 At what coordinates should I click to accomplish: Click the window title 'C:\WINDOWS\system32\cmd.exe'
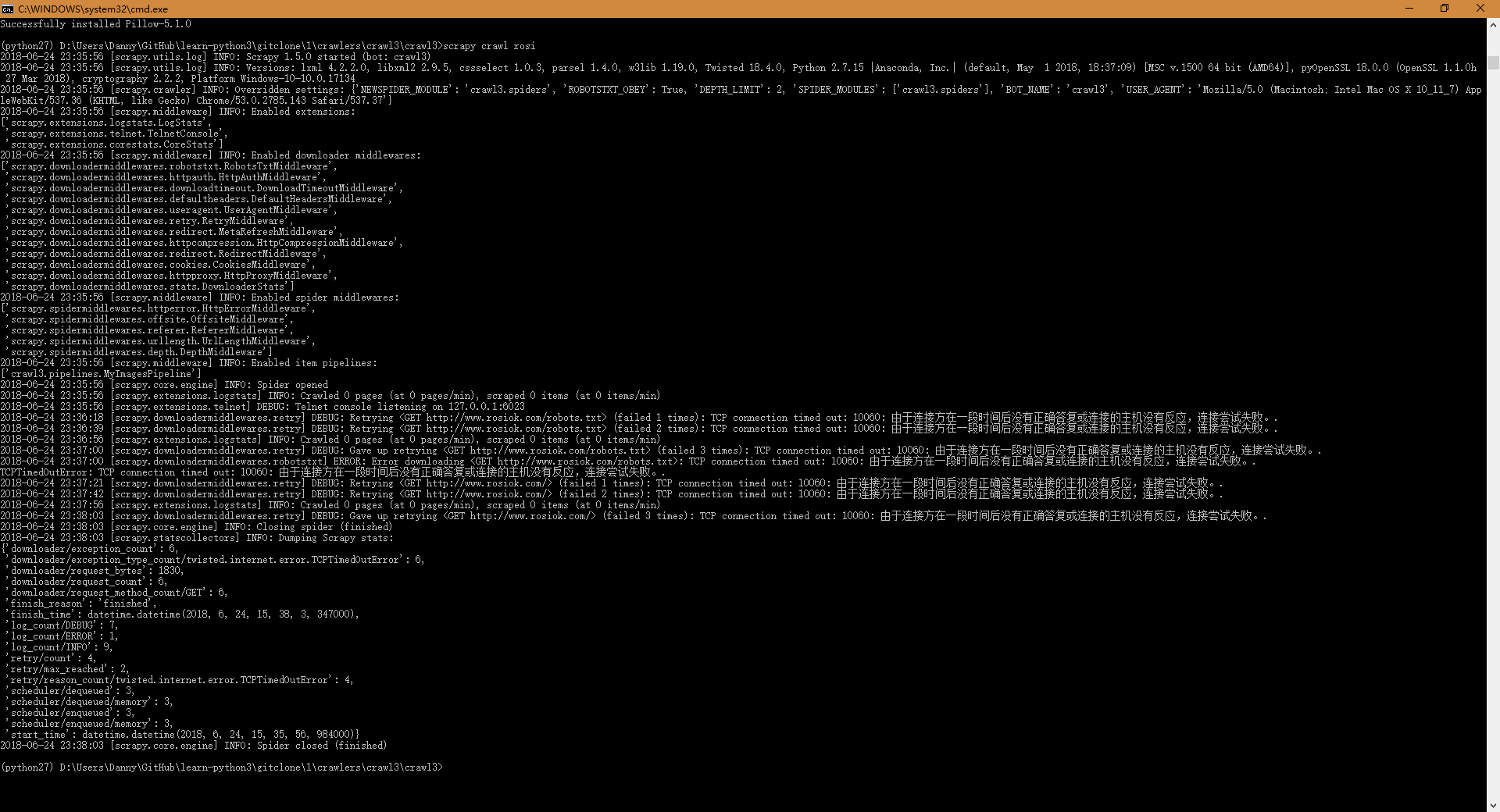point(93,9)
